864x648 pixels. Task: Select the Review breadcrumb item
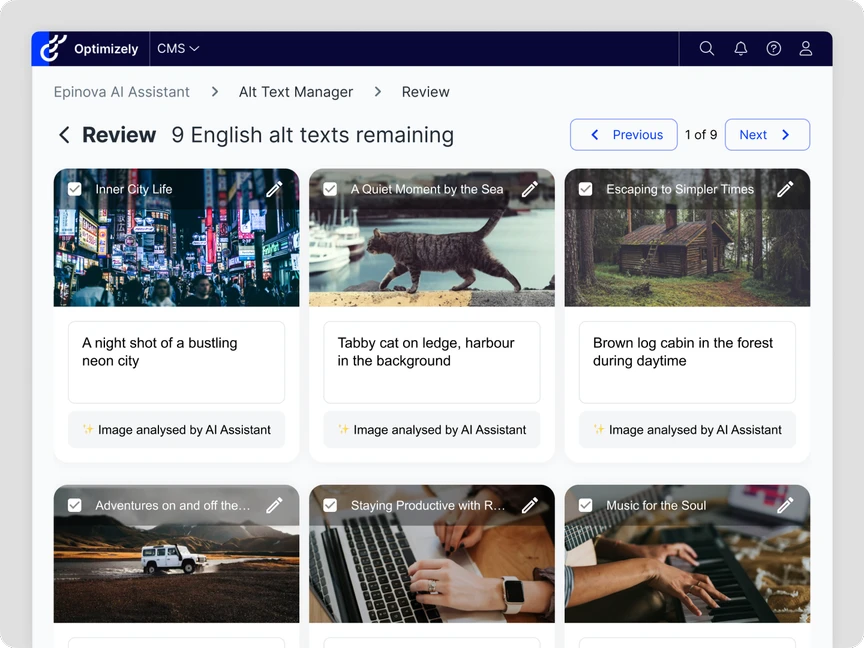[425, 91]
